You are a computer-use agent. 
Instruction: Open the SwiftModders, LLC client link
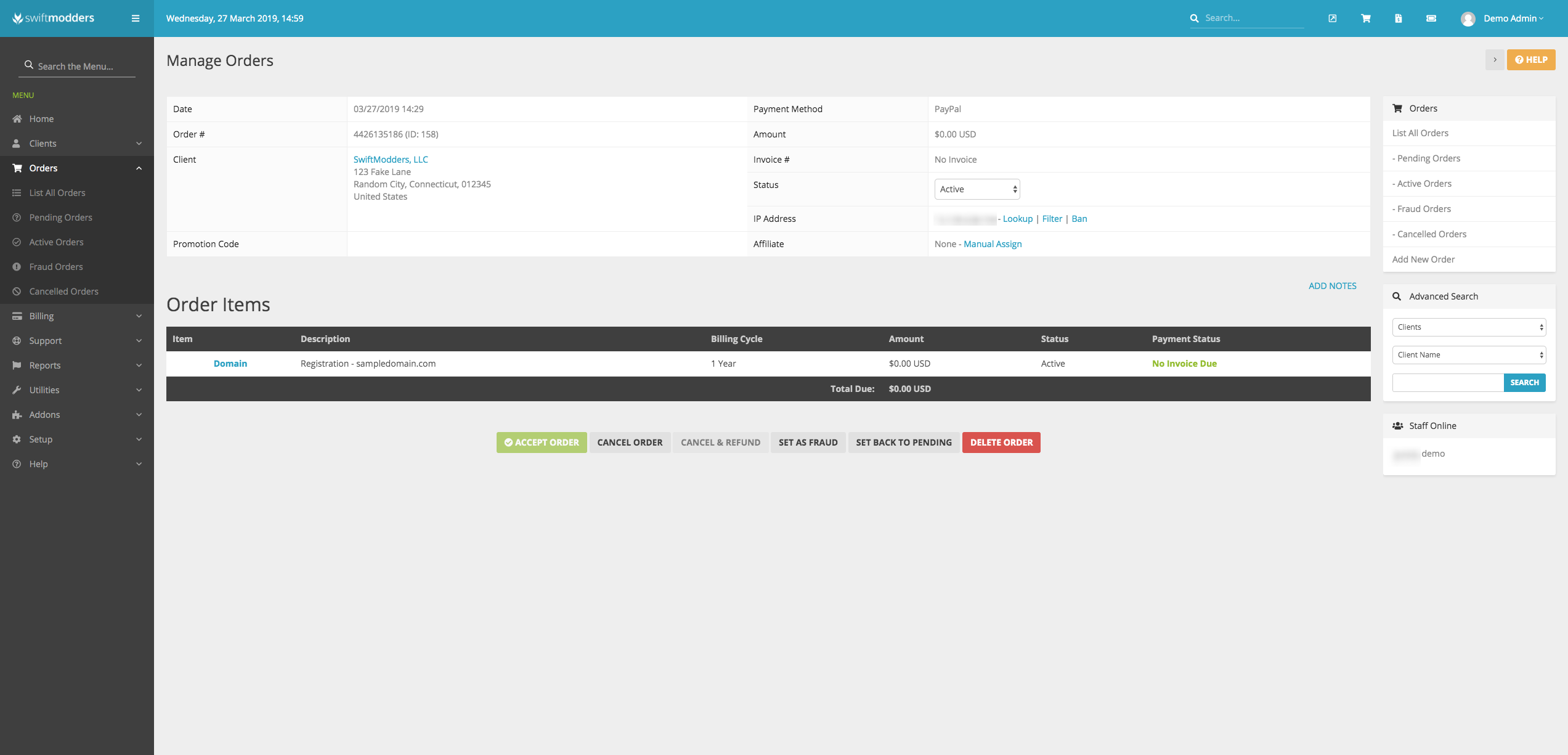pyautogui.click(x=391, y=159)
